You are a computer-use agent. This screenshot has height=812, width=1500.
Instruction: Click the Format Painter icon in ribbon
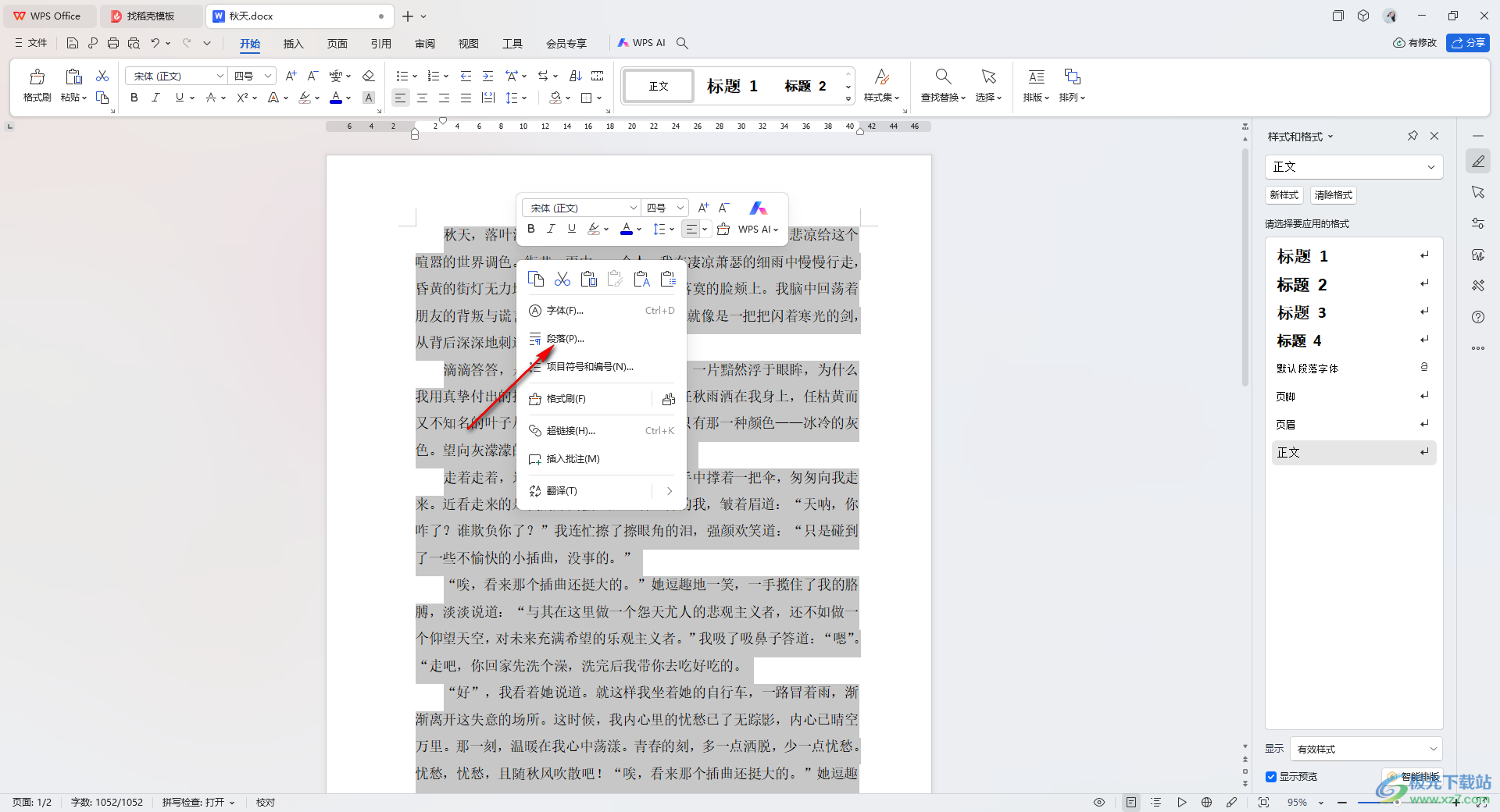37,77
